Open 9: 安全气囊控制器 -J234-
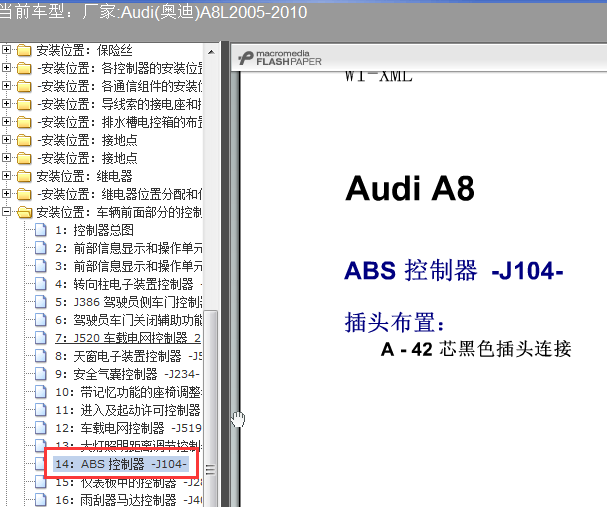Screen dimensions: 607x507 [x=127, y=374]
